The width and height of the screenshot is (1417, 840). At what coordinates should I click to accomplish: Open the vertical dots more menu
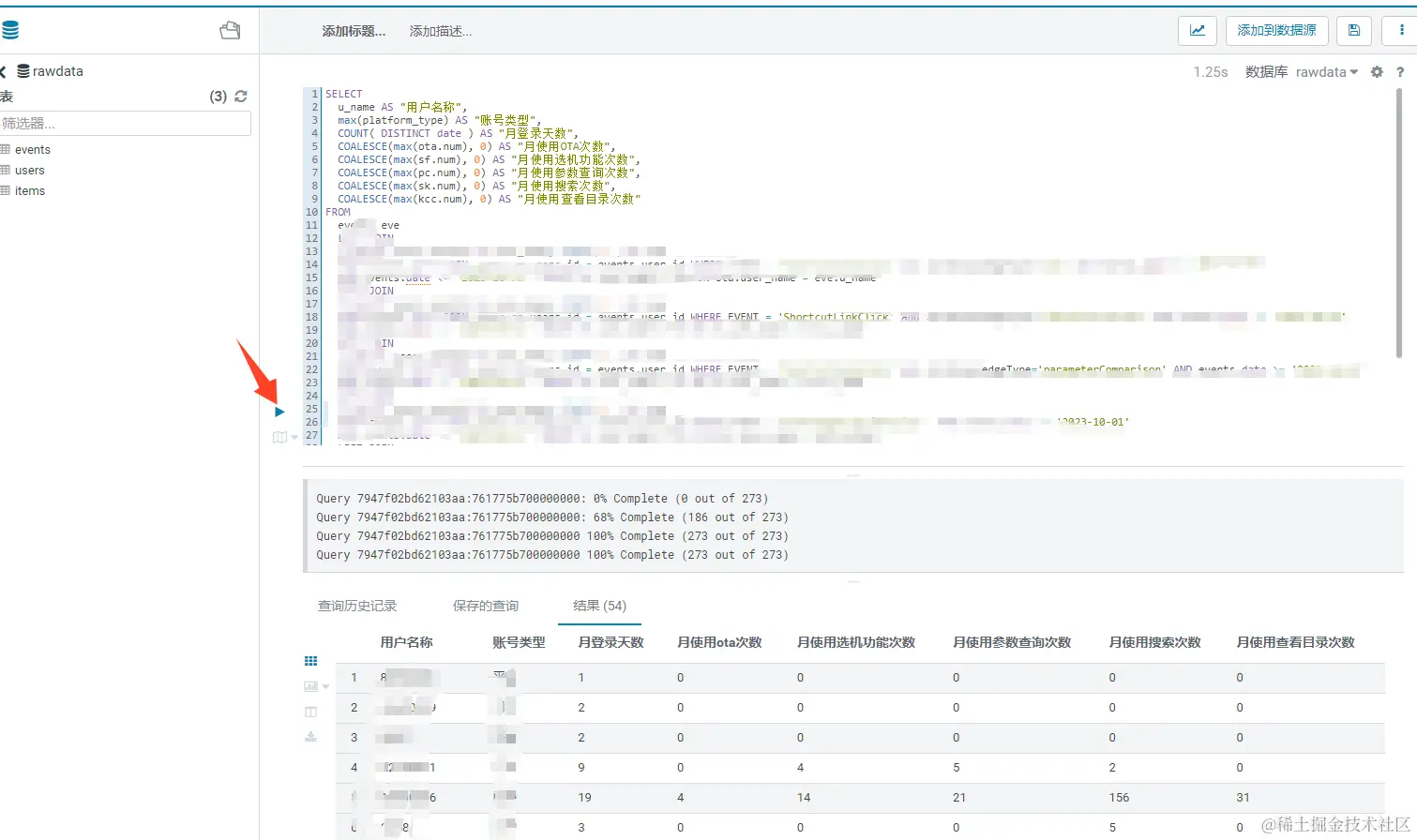click(x=1401, y=31)
